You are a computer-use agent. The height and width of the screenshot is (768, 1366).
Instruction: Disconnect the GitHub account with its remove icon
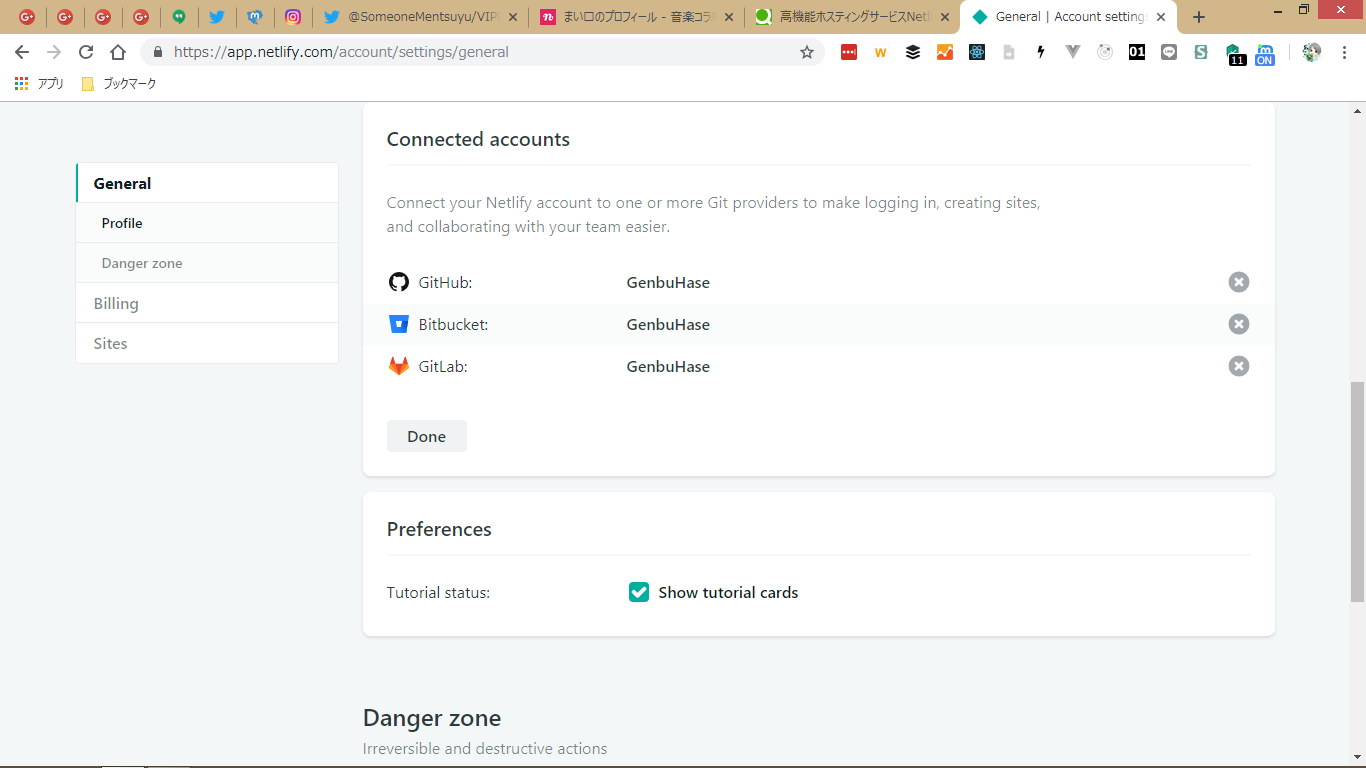tap(1238, 282)
